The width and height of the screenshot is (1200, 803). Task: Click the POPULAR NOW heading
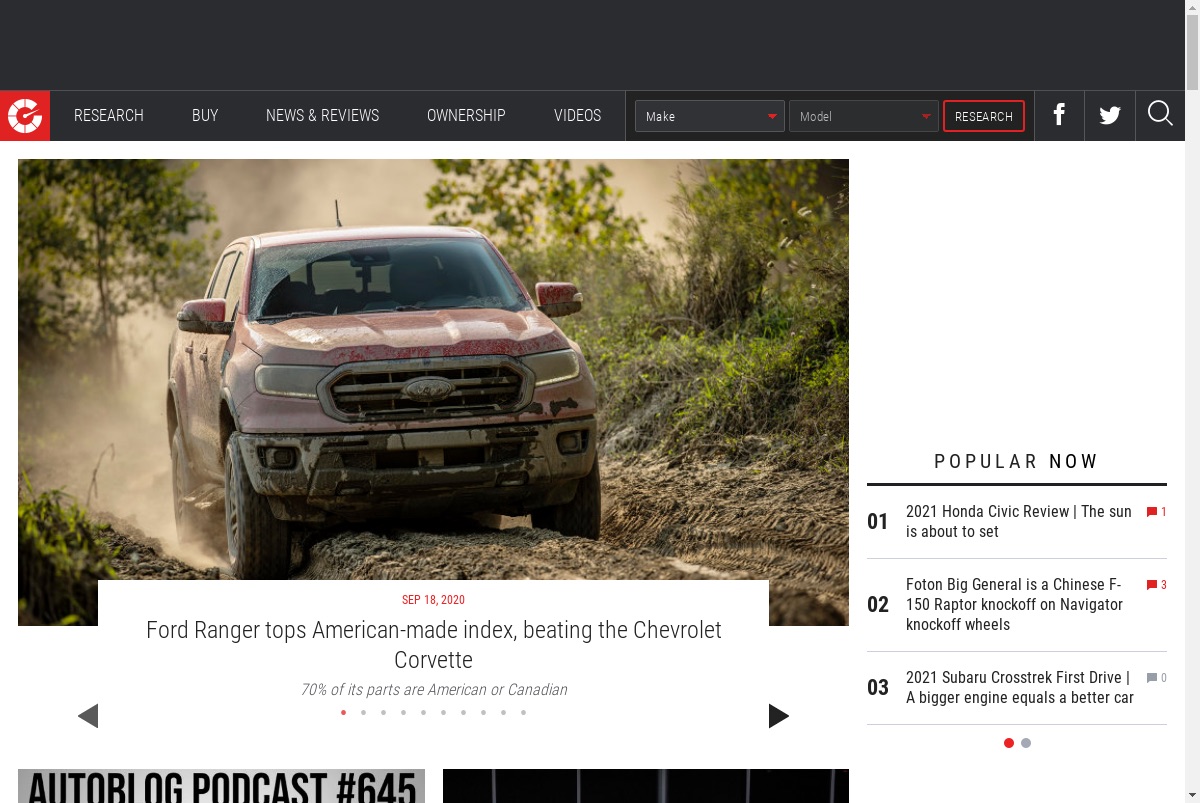pos(1016,461)
